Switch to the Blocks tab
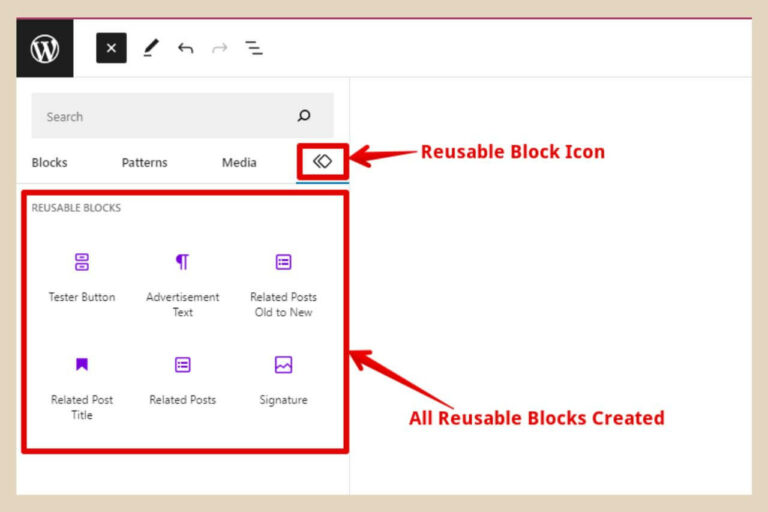Image resolution: width=768 pixels, height=512 pixels. click(49, 162)
